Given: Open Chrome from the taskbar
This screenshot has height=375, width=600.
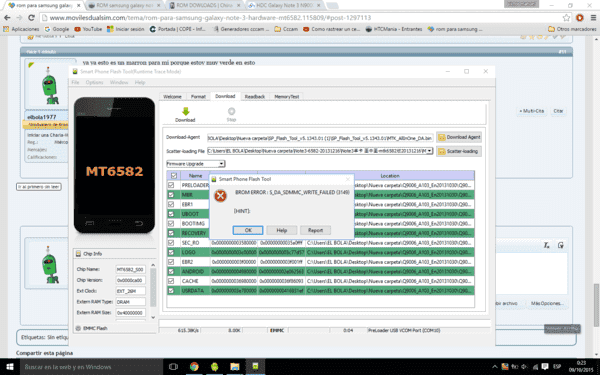Looking at the screenshot, I should pos(194,367).
